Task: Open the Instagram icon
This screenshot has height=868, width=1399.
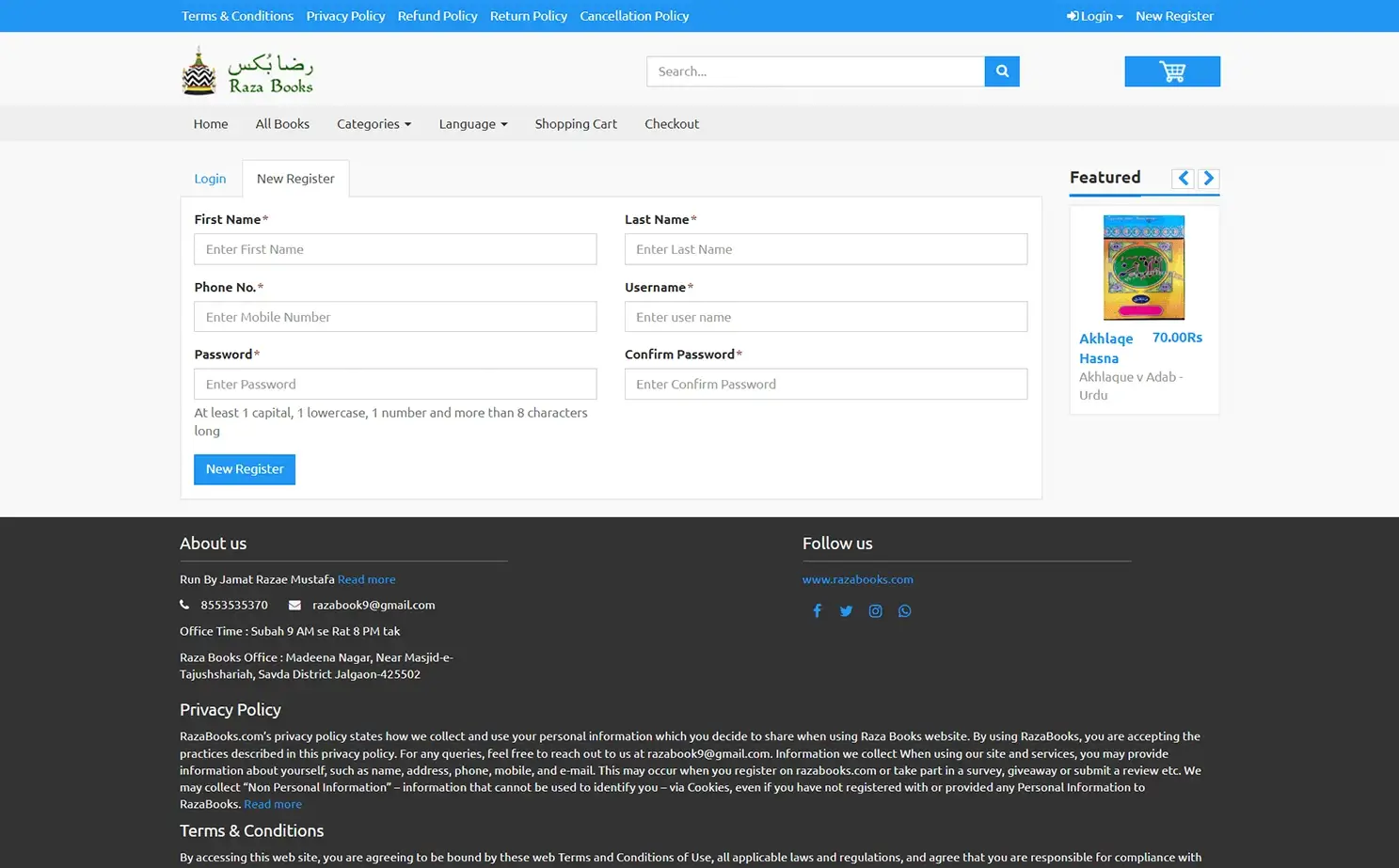Action: (x=875, y=610)
